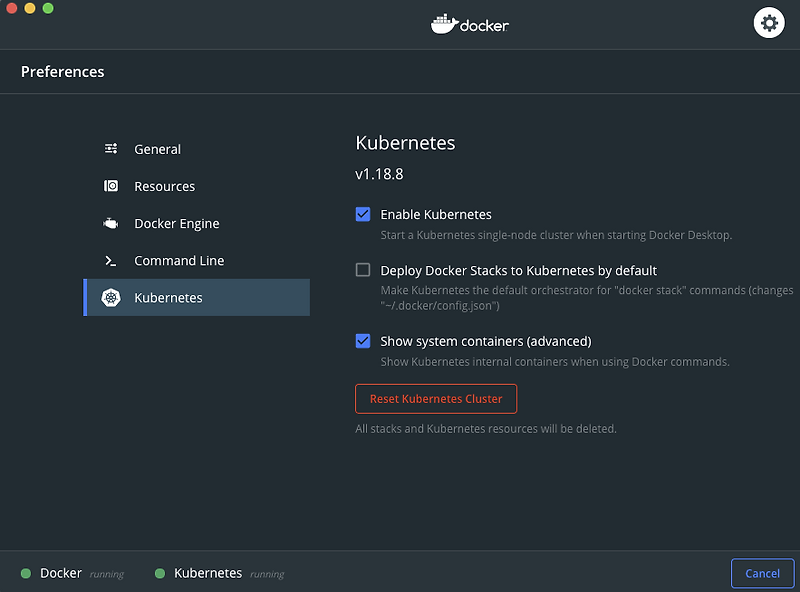Viewport: 800px width, 592px height.
Task: Click the Command Line prompt icon
Action: (111, 261)
